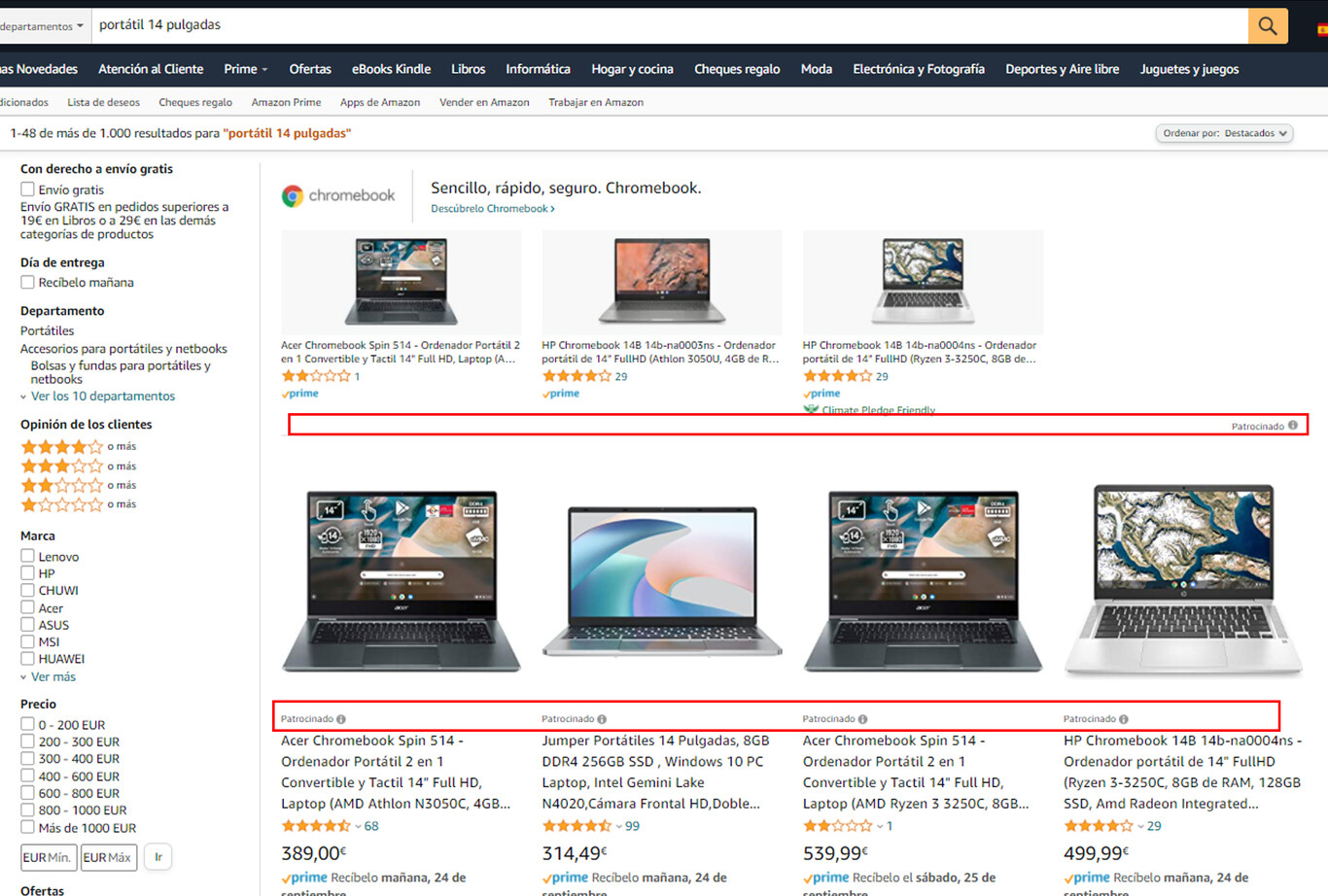This screenshot has width=1328, height=896.
Task: Click star rating of Jumper Portátiles with 99 reviews
Action: tap(577, 826)
